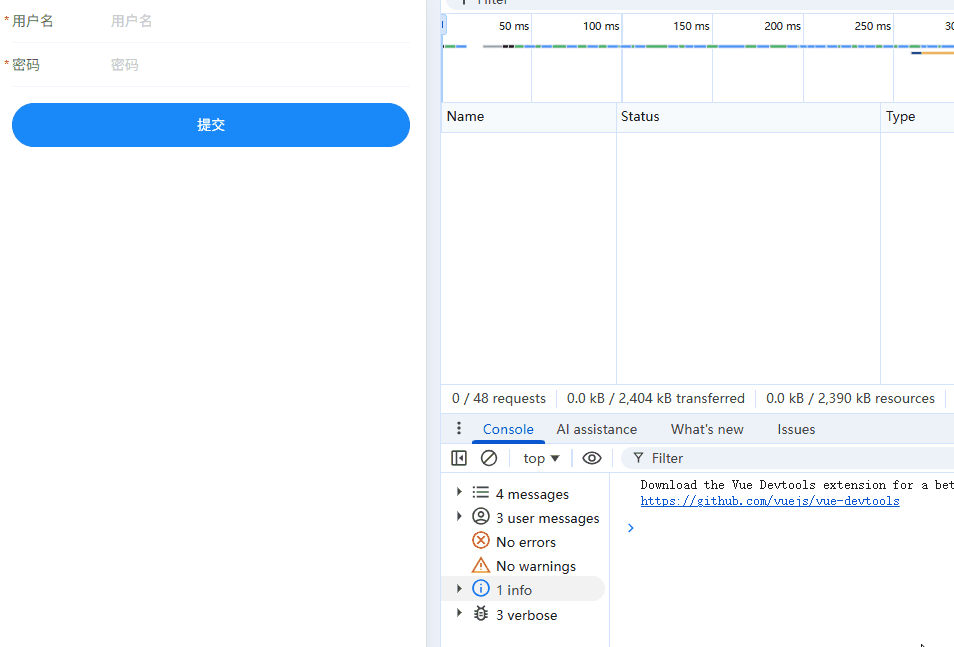Clear the console messages
The width and height of the screenshot is (954, 647).
click(x=489, y=457)
